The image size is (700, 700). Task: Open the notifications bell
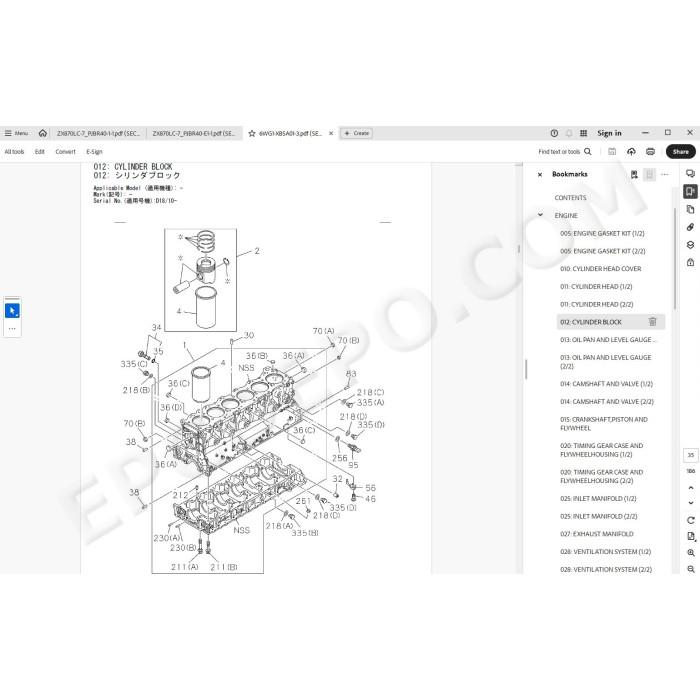click(x=569, y=133)
